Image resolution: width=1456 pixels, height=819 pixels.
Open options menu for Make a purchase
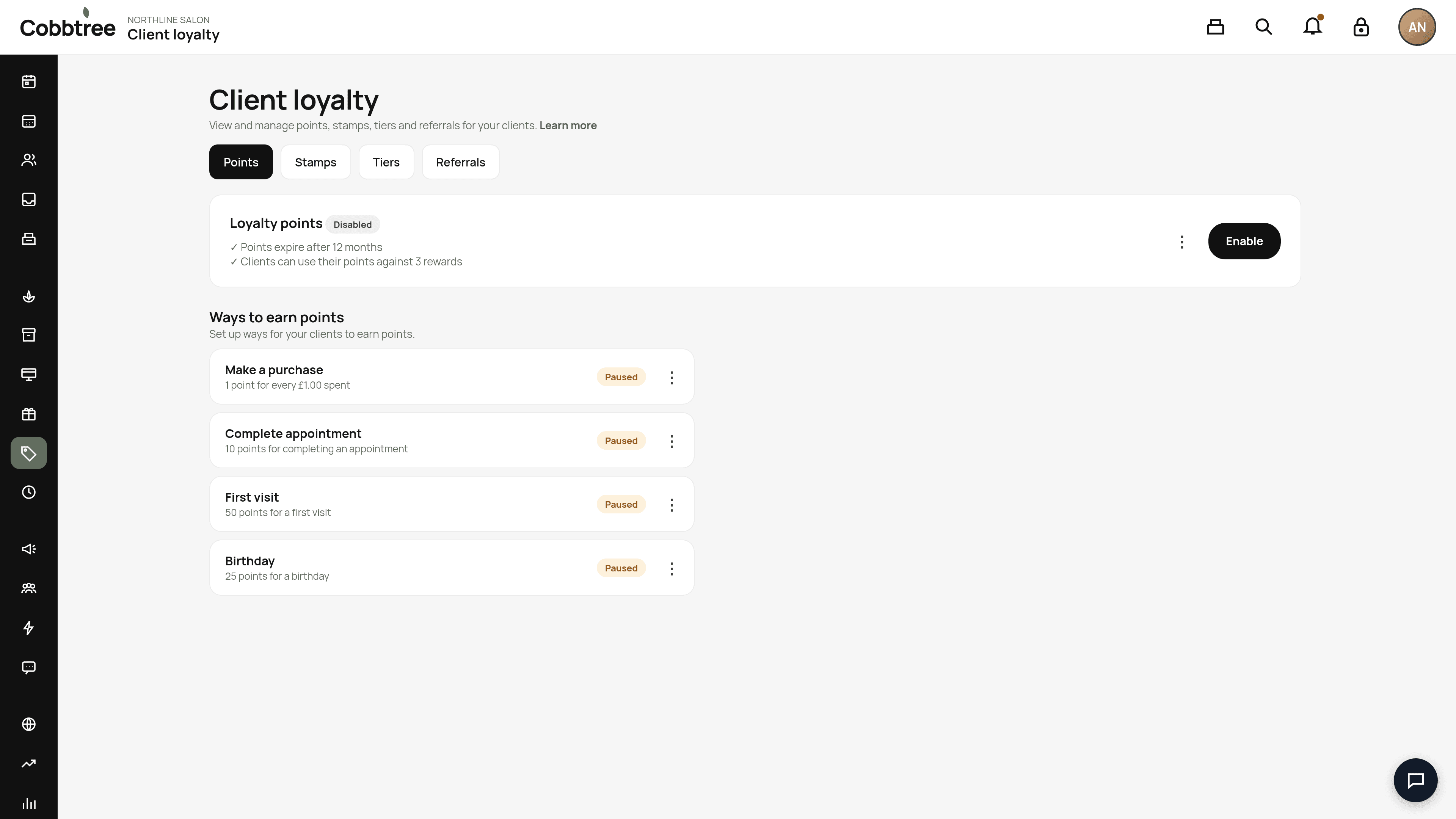tap(672, 378)
